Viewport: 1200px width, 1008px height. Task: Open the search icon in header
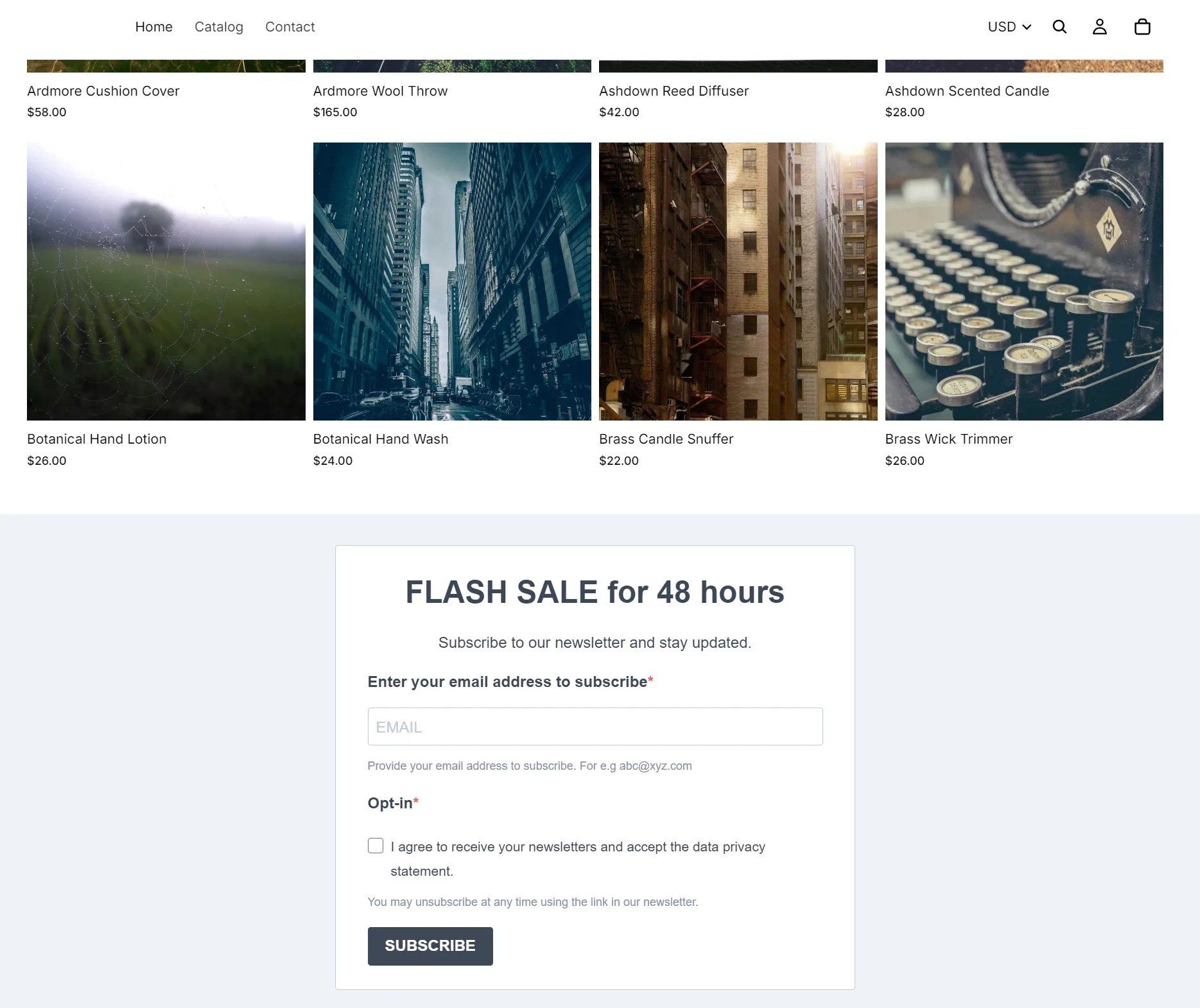pyautogui.click(x=1059, y=27)
